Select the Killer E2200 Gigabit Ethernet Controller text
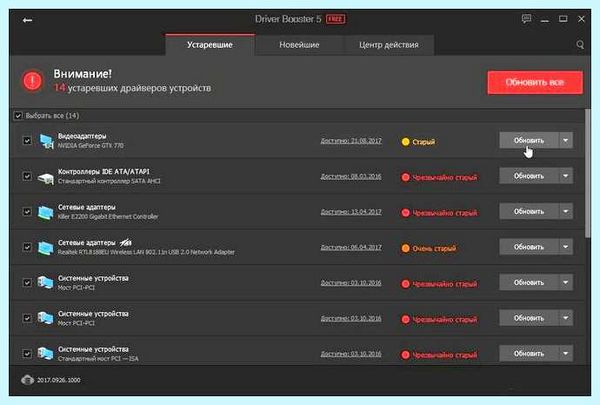600x405 pixels. pos(108,217)
